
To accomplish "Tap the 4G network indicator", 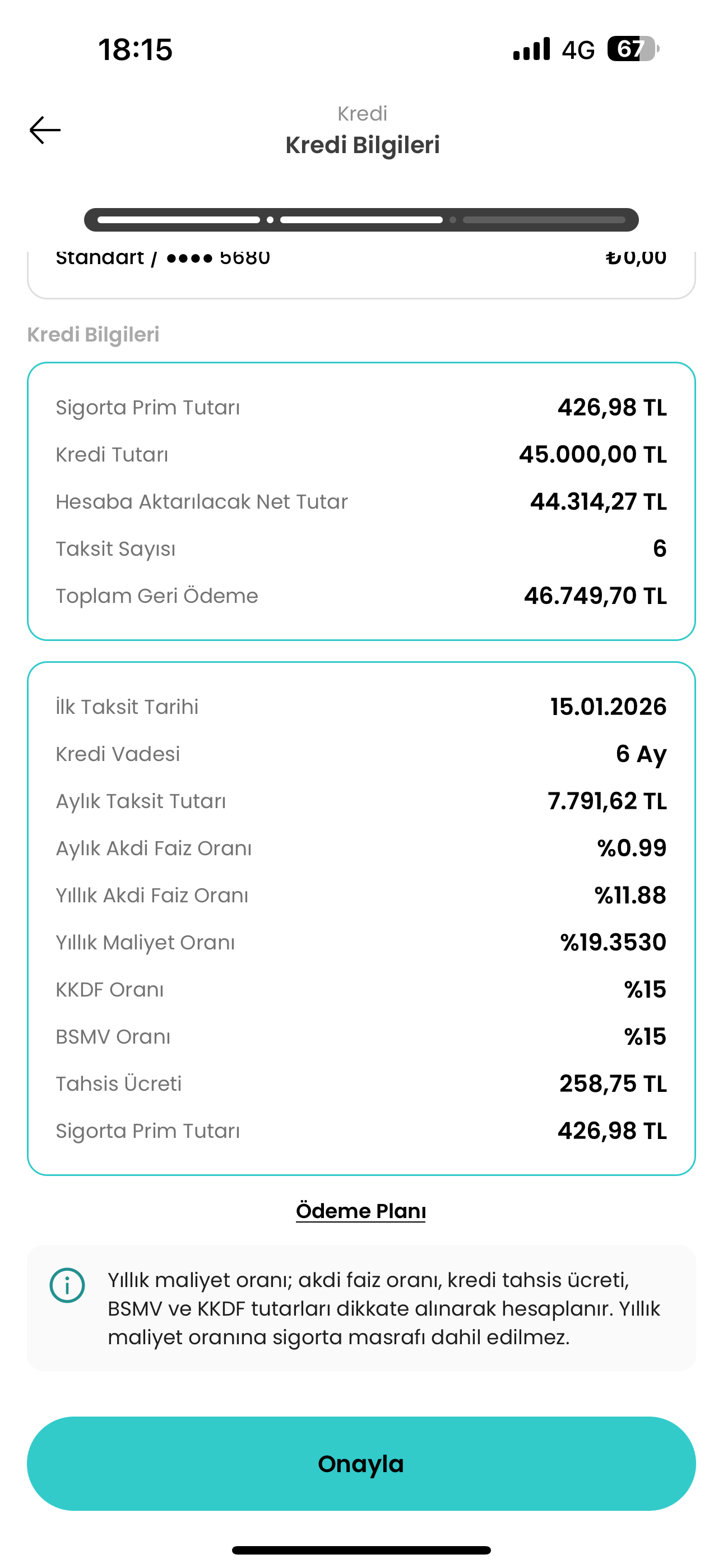I will [577, 49].
